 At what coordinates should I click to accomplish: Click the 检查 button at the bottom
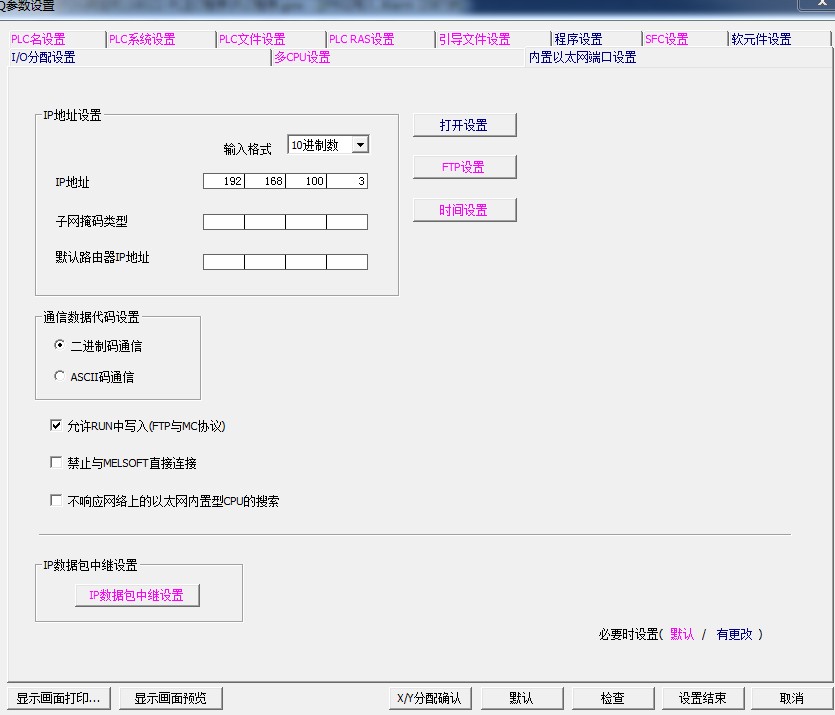click(x=612, y=698)
